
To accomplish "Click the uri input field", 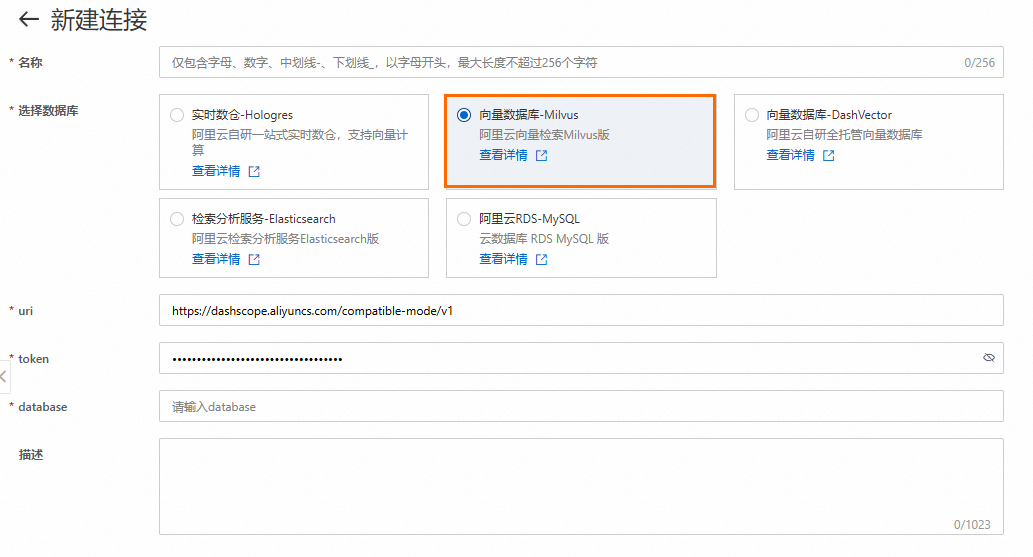I will click(x=581, y=310).
